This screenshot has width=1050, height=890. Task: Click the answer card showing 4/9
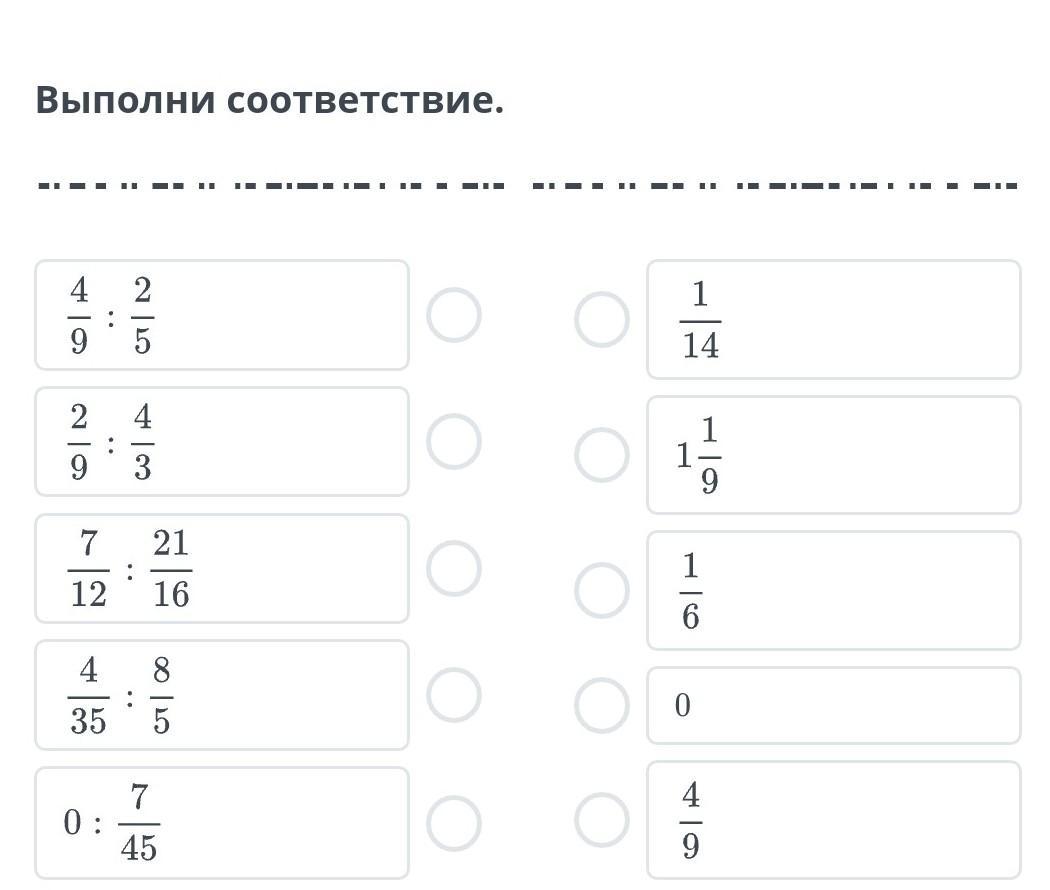(834, 820)
